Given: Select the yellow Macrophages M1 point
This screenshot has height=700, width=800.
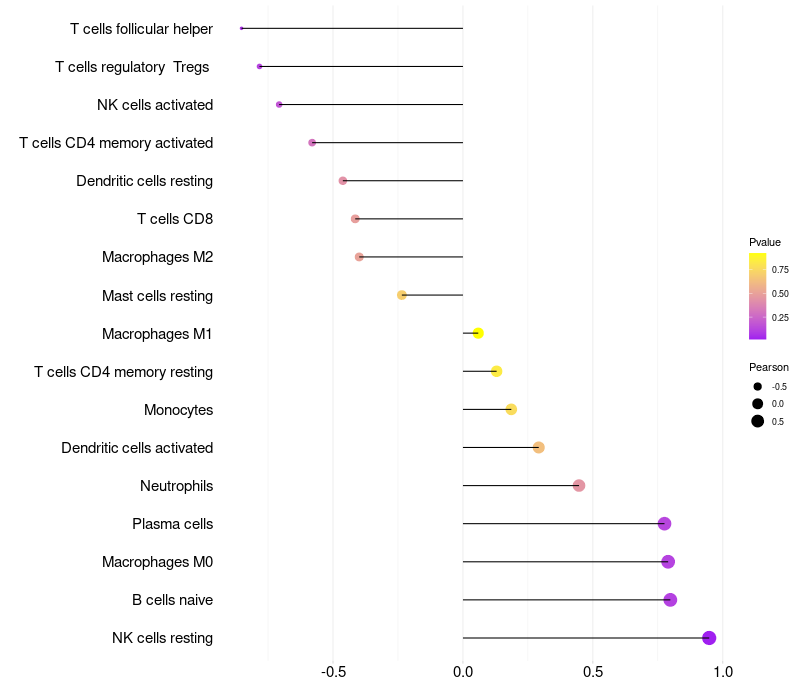Looking at the screenshot, I should click(478, 333).
